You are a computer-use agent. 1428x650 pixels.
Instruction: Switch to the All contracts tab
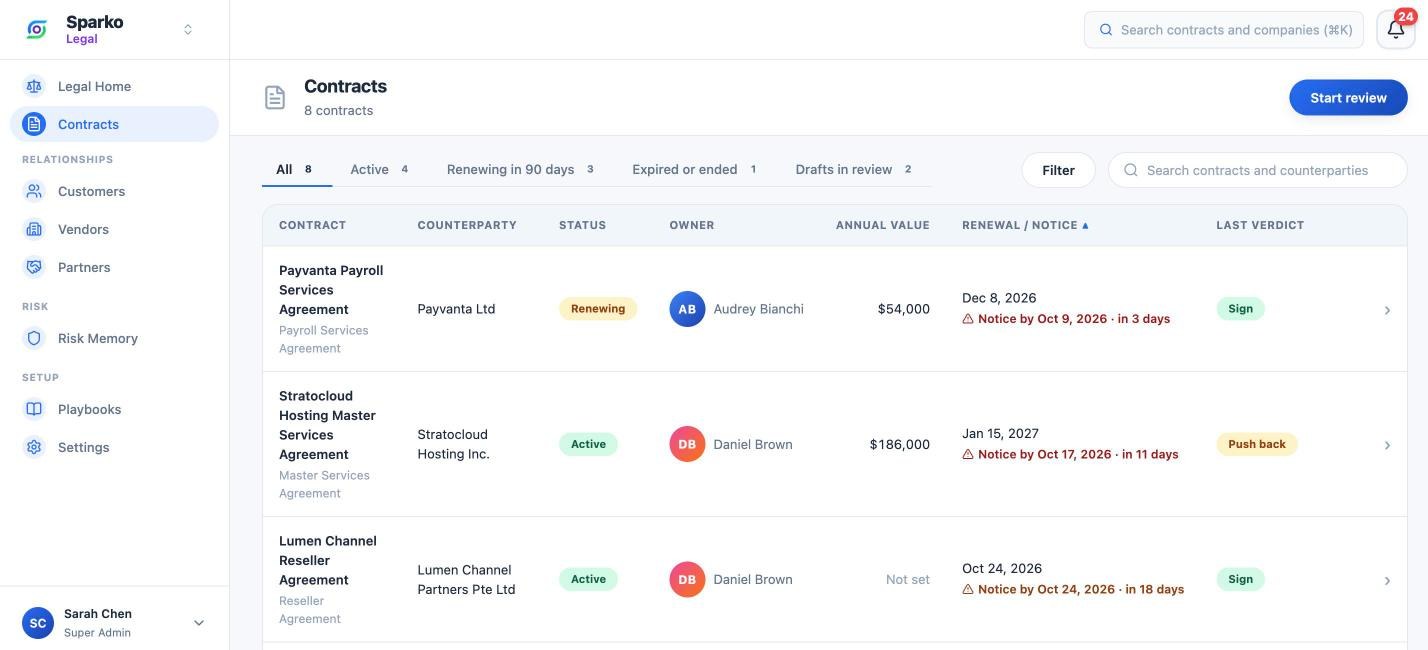pos(296,169)
